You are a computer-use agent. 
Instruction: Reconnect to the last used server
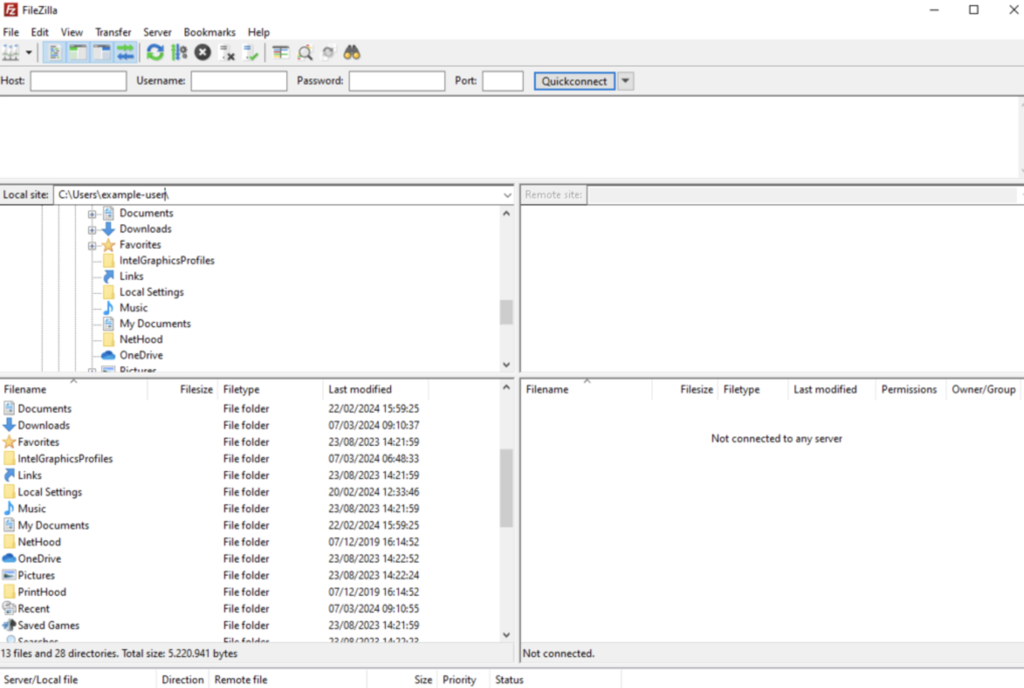pos(252,52)
